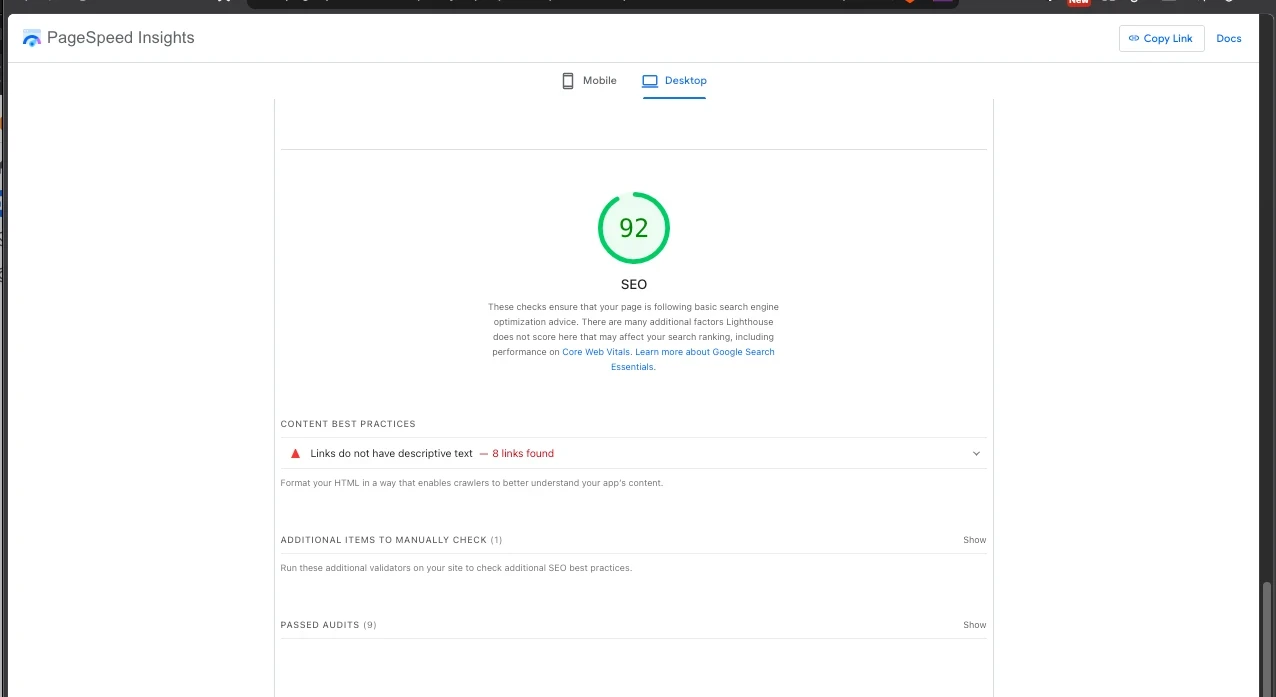Click the red New badge in browser toolbar

[x=1078, y=2]
